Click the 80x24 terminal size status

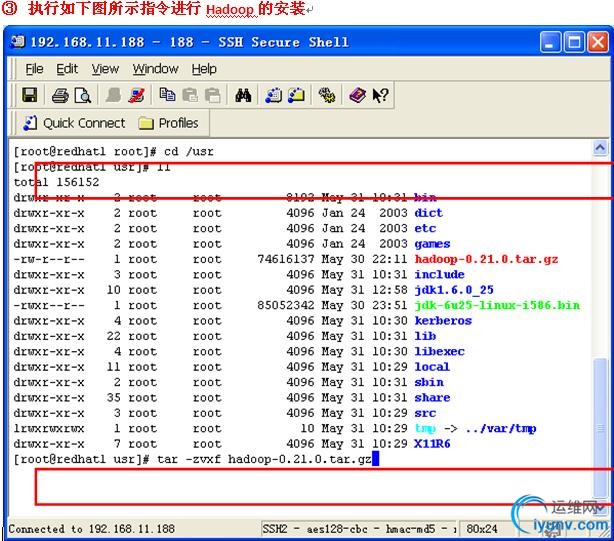pyautogui.click(x=482, y=529)
